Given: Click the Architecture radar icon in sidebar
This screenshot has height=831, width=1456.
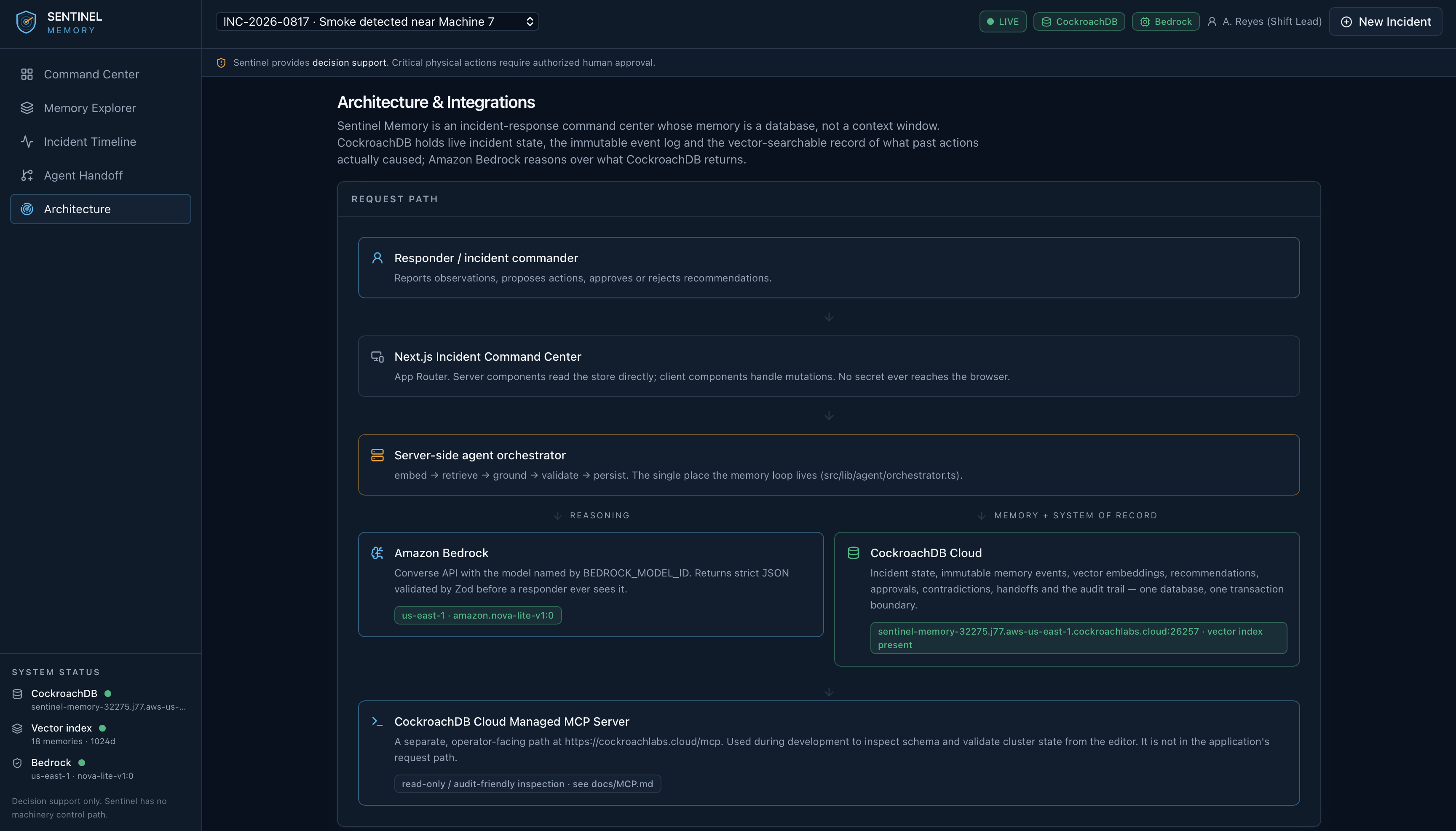Looking at the screenshot, I should click(27, 209).
